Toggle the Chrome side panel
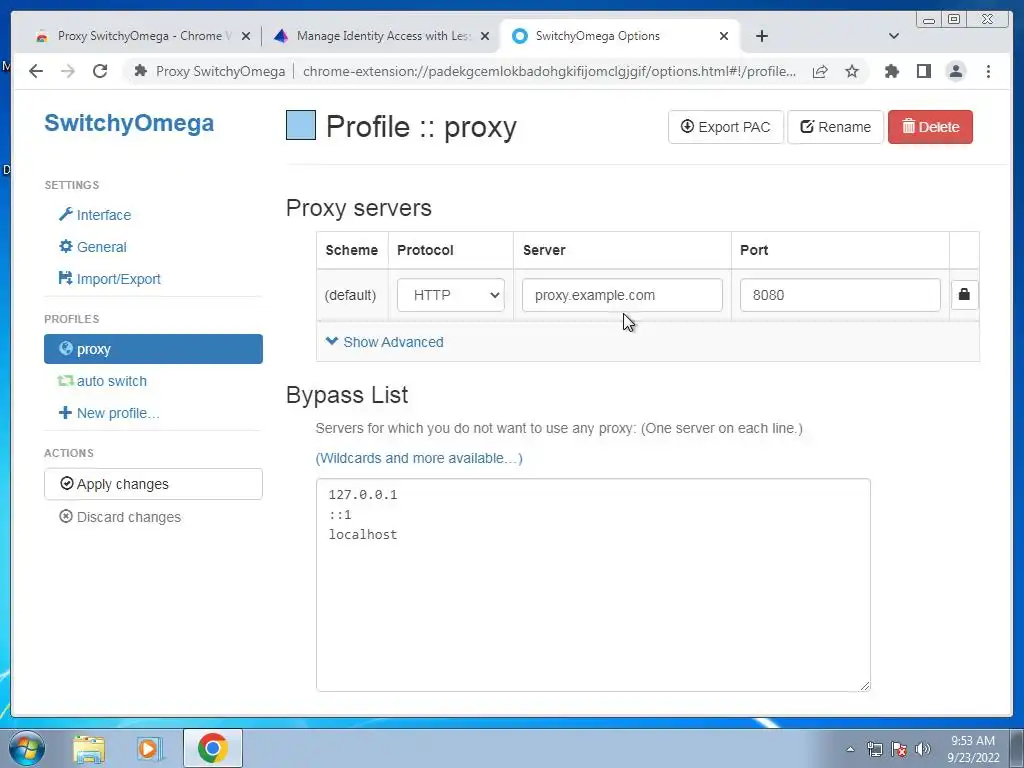 pos(923,71)
